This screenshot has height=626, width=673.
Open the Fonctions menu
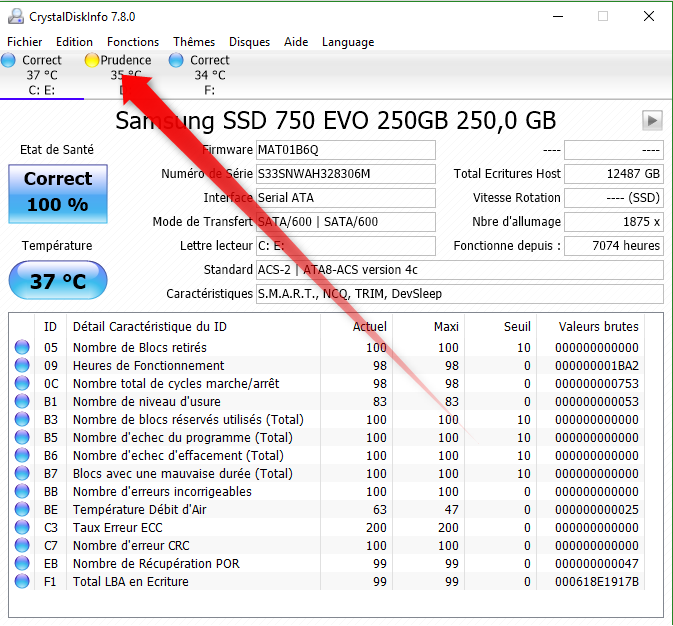tap(133, 42)
